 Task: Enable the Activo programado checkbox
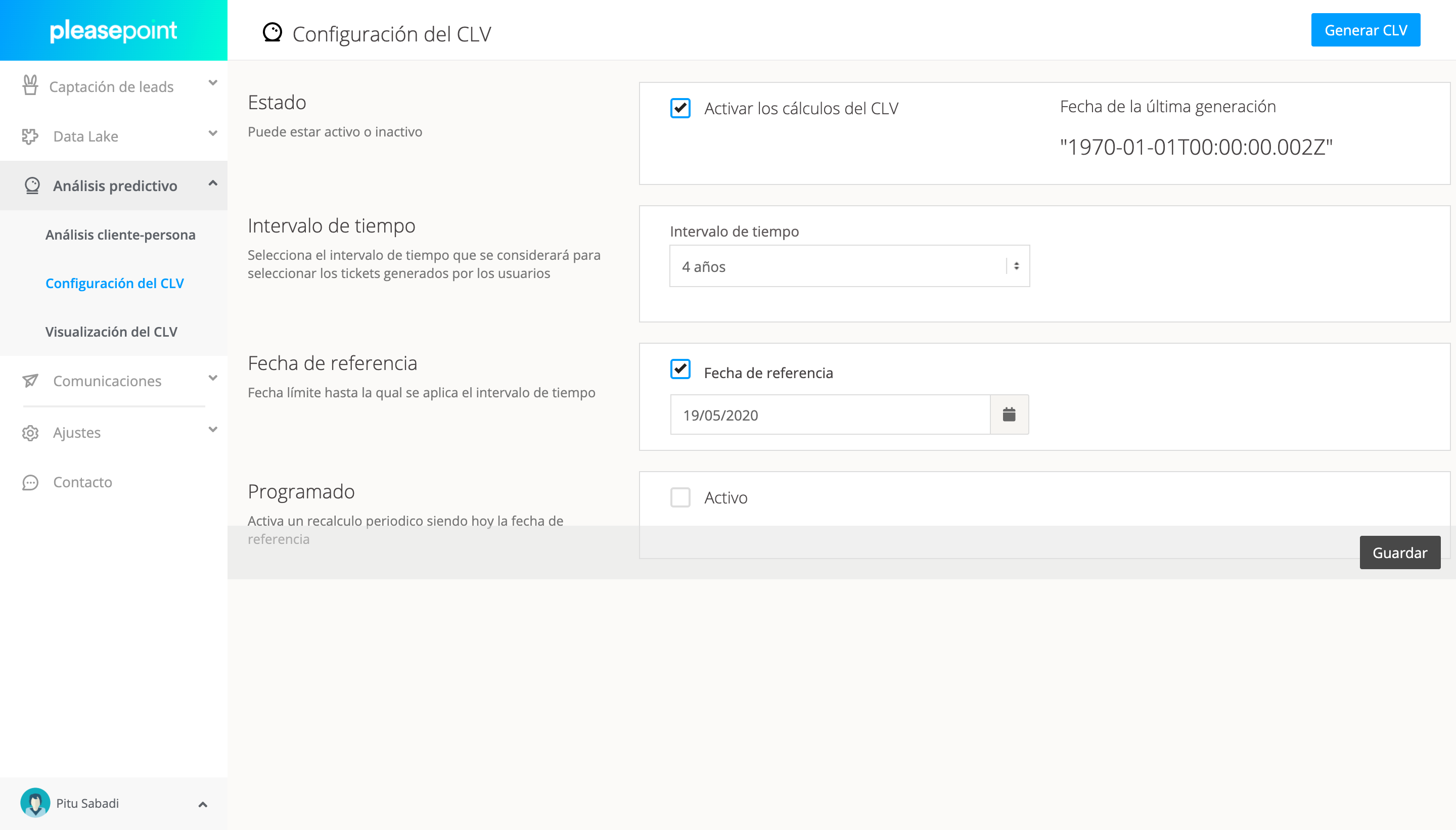(x=680, y=498)
